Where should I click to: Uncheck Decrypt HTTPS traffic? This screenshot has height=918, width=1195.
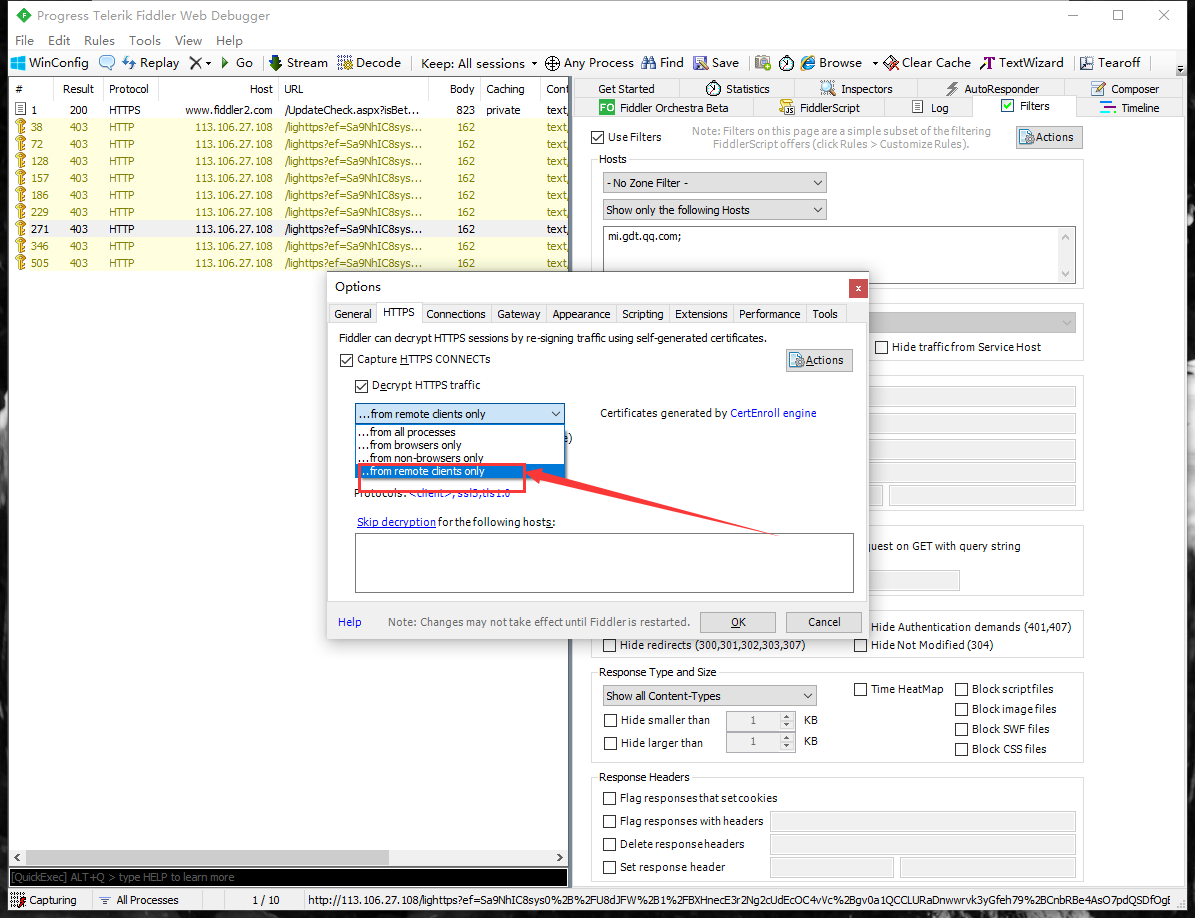click(362, 385)
